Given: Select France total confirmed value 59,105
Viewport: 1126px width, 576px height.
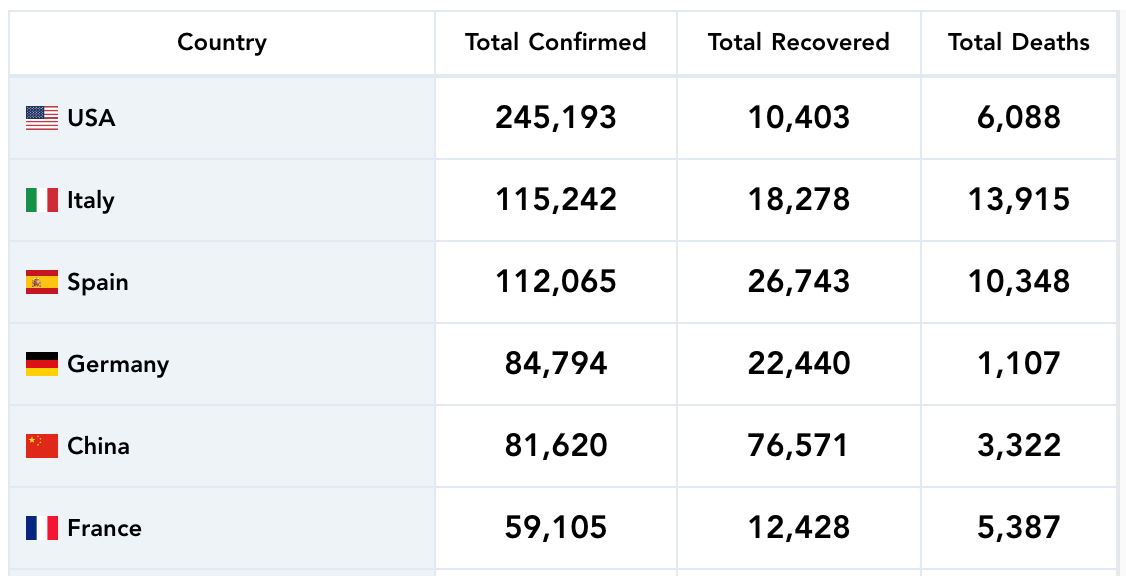Looking at the screenshot, I should point(555,528).
